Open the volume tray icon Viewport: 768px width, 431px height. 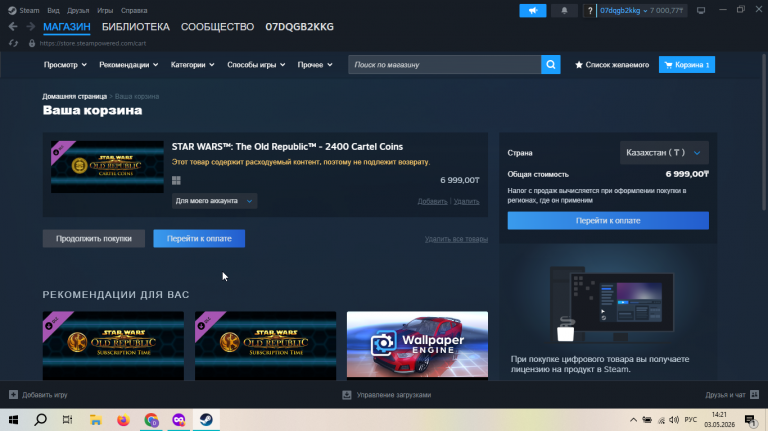point(674,420)
